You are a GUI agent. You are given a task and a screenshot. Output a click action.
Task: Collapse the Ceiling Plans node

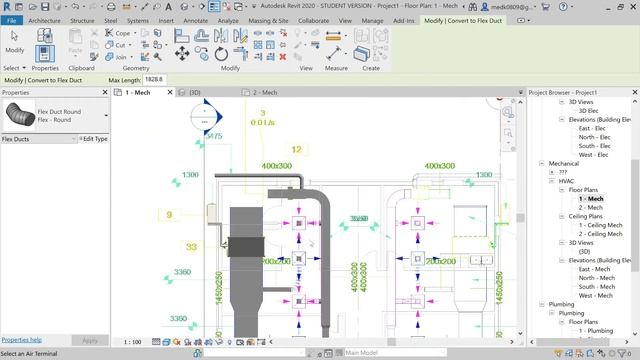pyautogui.click(x=562, y=216)
